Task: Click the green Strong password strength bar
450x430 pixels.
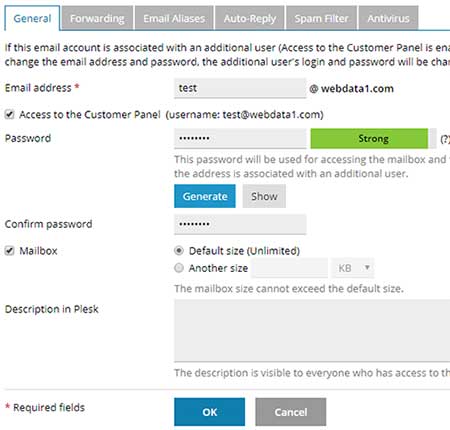Action: coord(369,139)
